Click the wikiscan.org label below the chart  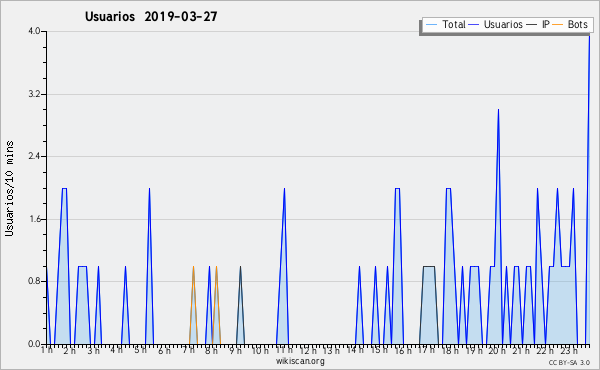pos(300,361)
